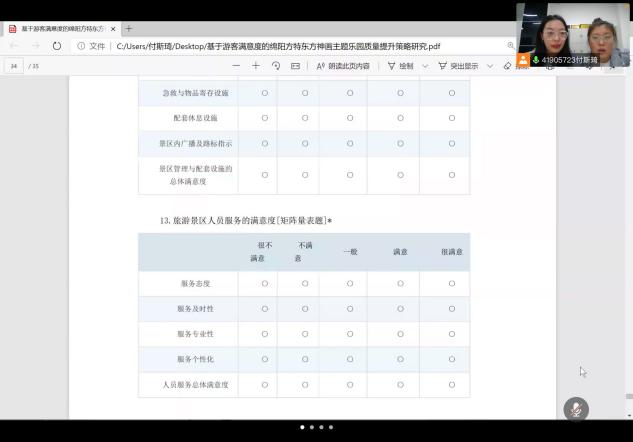This screenshot has height=442, width=633.
Task: Select 一般 for 配套休息设施
Action: click(350, 118)
